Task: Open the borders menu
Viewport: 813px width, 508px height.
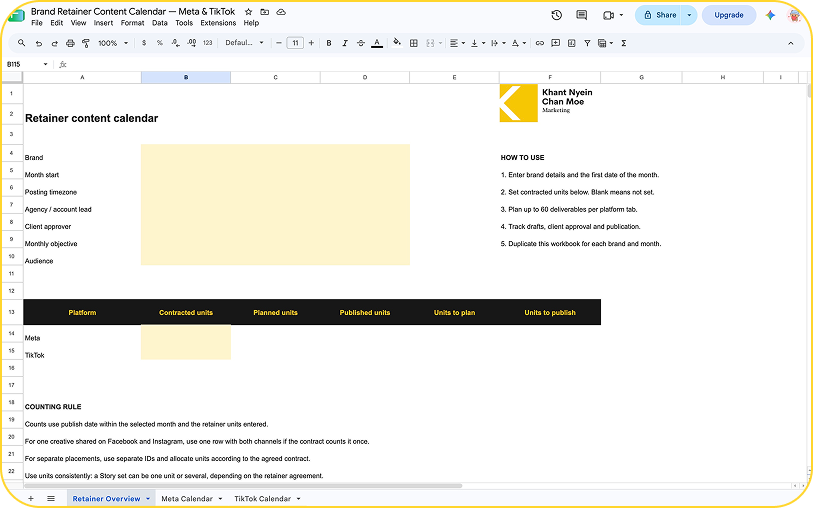Action: (x=414, y=43)
